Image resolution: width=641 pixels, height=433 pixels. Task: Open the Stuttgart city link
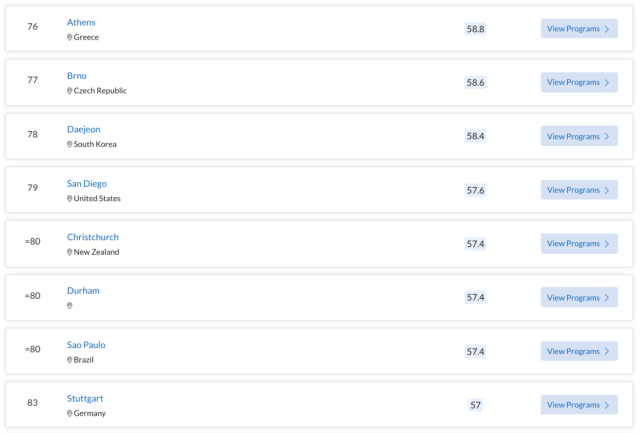pos(85,399)
